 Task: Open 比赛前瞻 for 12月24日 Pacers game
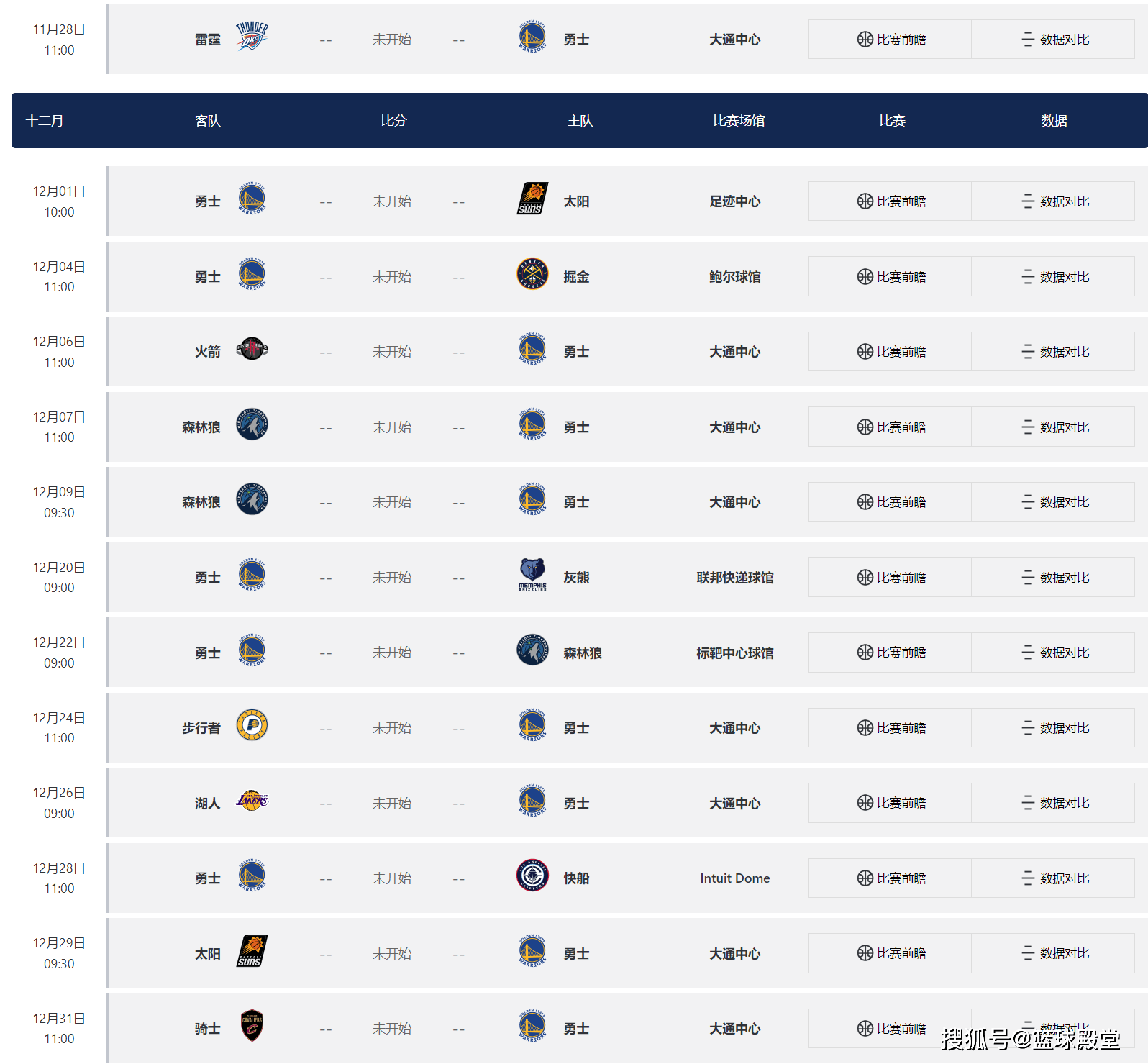890,728
